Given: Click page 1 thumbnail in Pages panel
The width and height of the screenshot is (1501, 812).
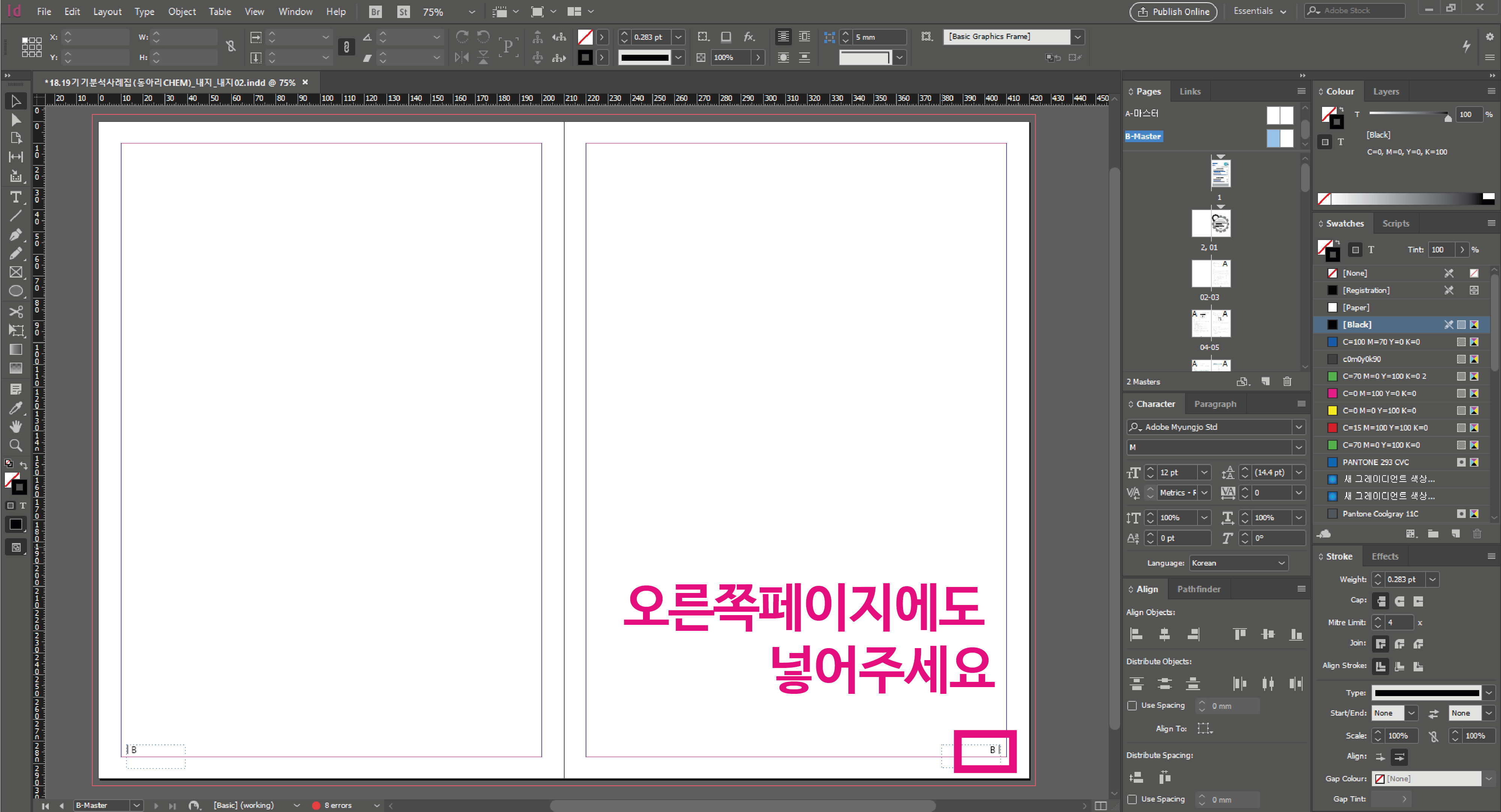Looking at the screenshot, I should click(x=1220, y=174).
